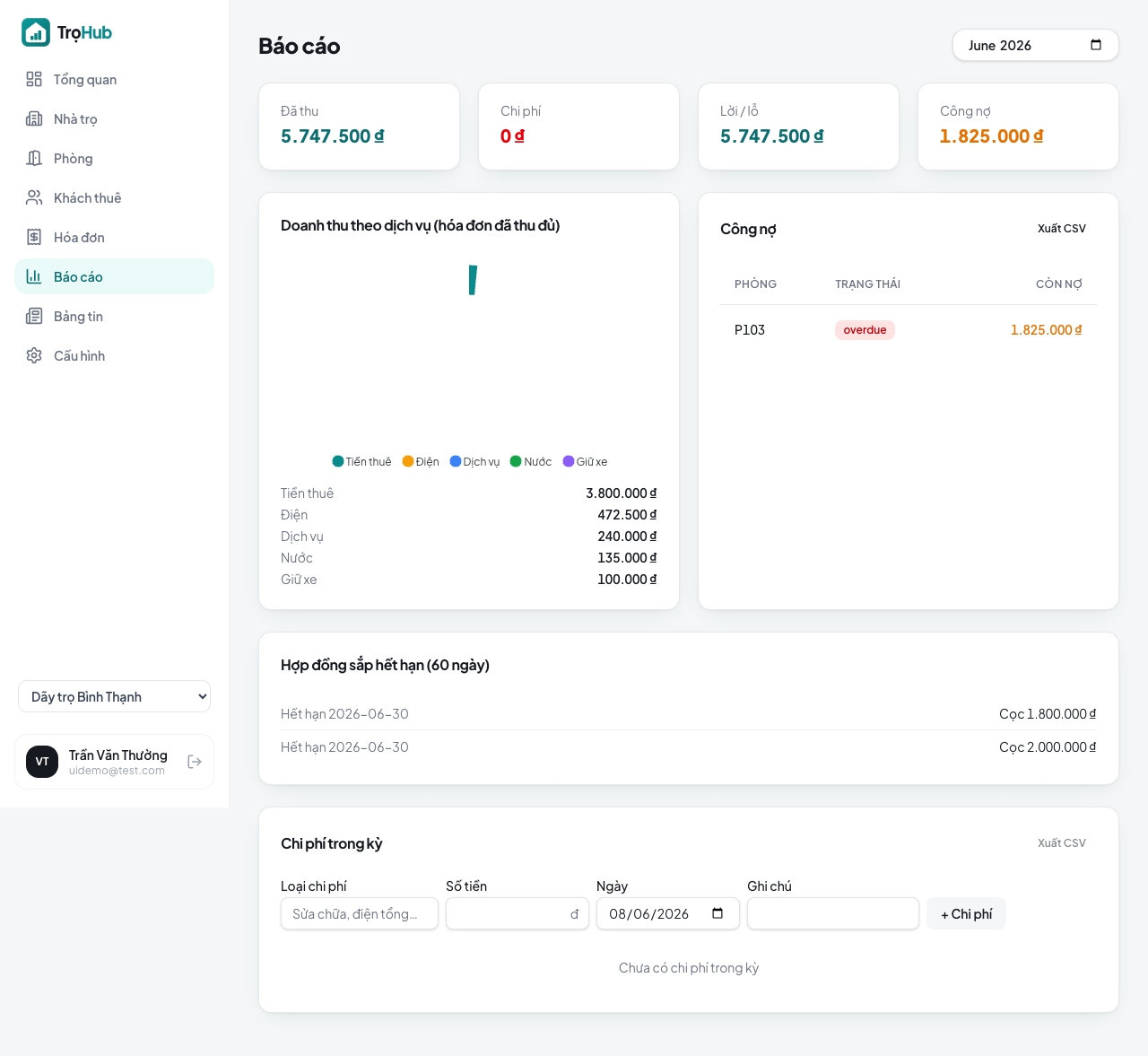Click the logout icon beside Trần Văn Thường
Viewport: 1148px width, 1056px height.
coord(195,762)
